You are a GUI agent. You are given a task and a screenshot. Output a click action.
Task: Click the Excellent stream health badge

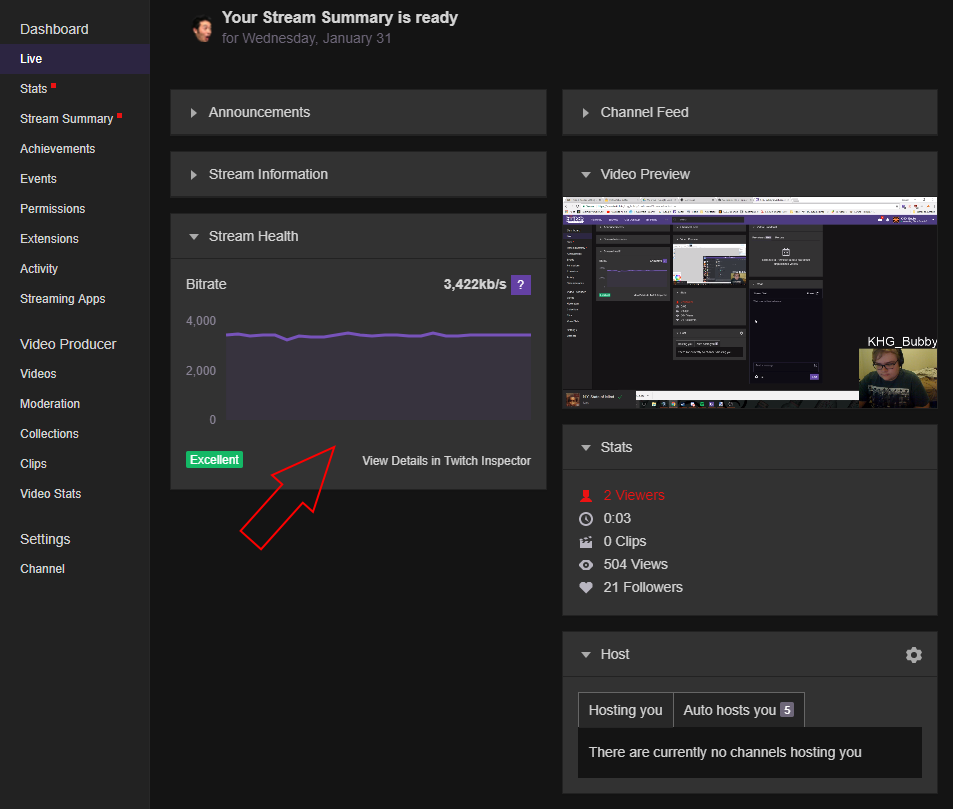pos(215,460)
